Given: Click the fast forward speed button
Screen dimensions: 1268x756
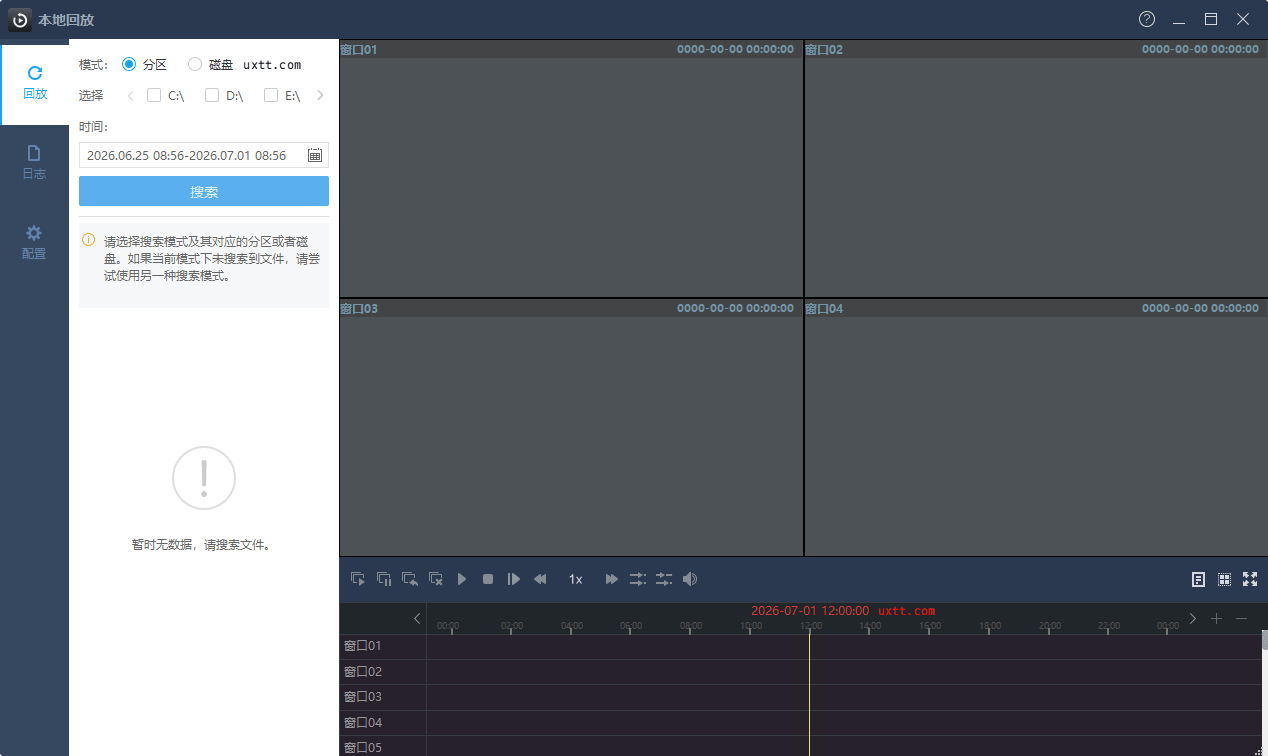Looking at the screenshot, I should pos(612,579).
